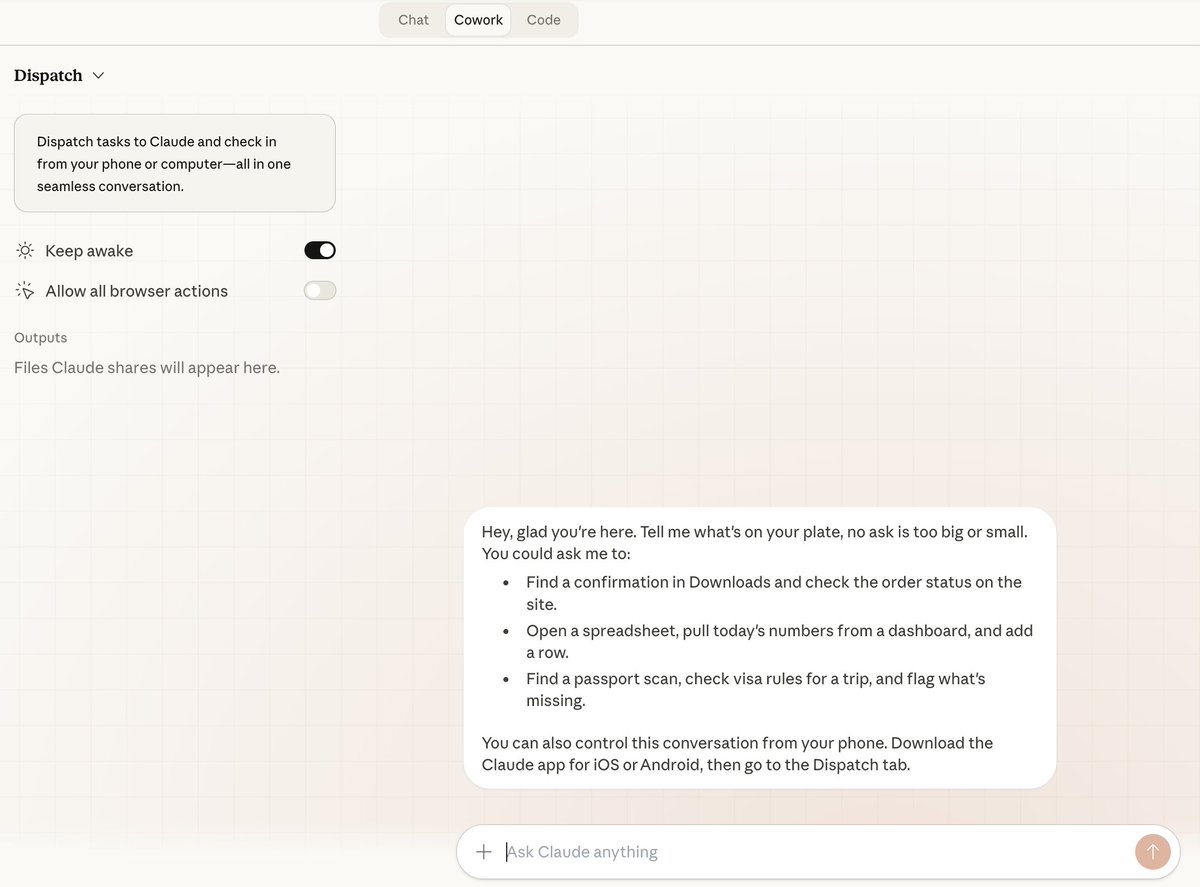This screenshot has width=1200, height=887.
Task: Click the send arrow button
Action: [x=1152, y=852]
